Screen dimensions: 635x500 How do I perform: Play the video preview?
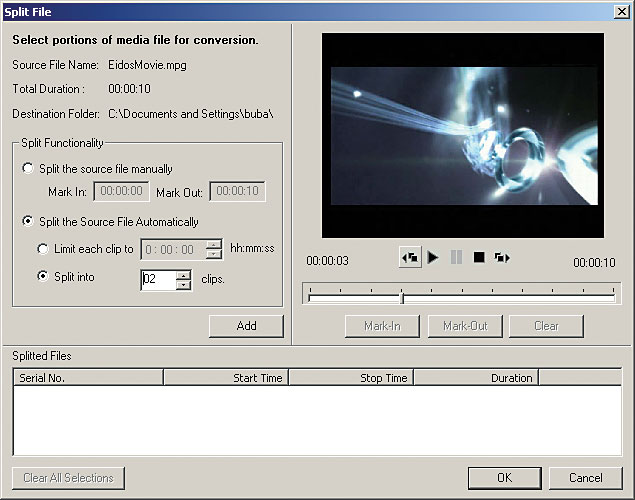tap(433, 257)
